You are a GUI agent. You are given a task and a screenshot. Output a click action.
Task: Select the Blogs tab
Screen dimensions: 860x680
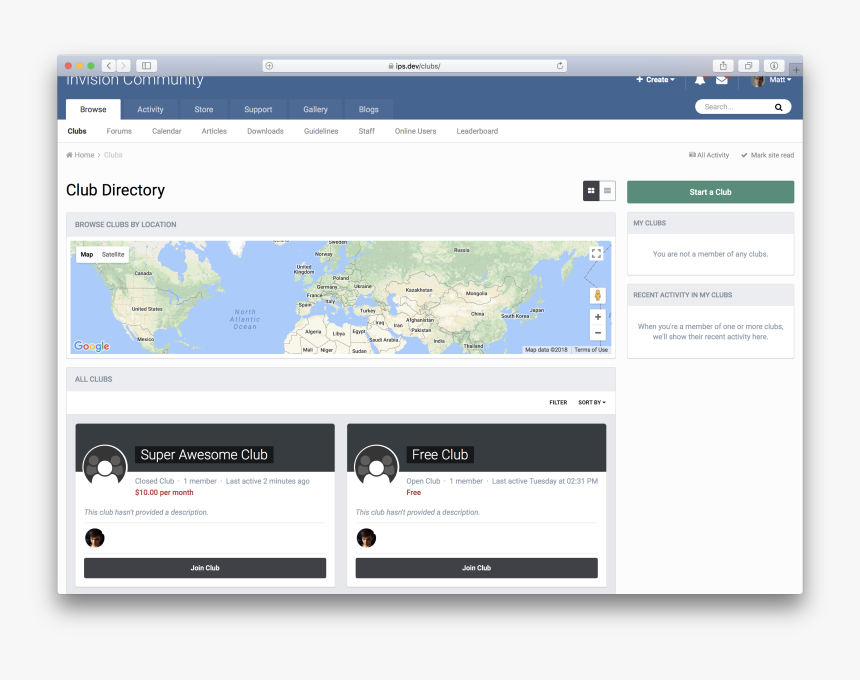(369, 109)
